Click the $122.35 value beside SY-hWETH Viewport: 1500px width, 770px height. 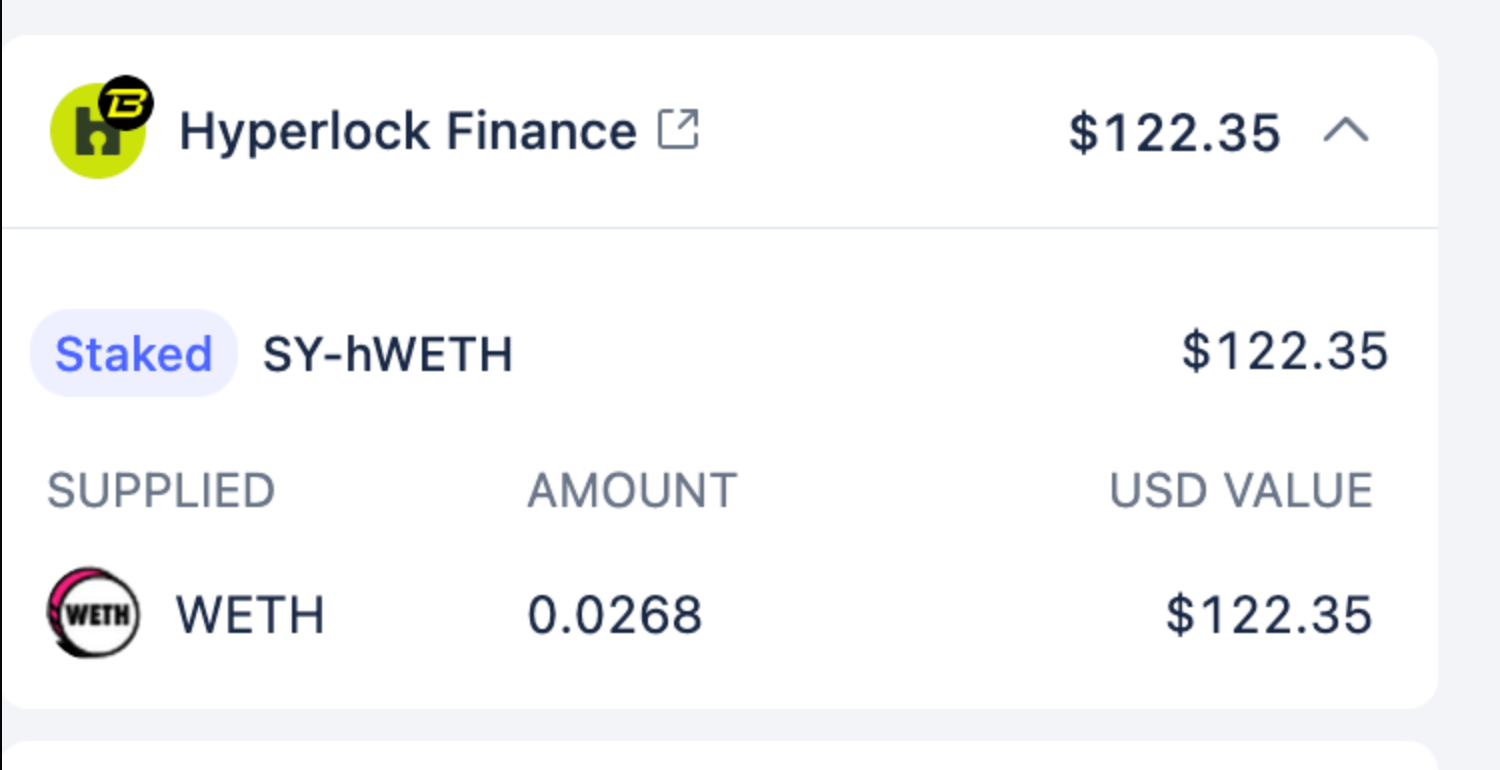coord(1284,352)
